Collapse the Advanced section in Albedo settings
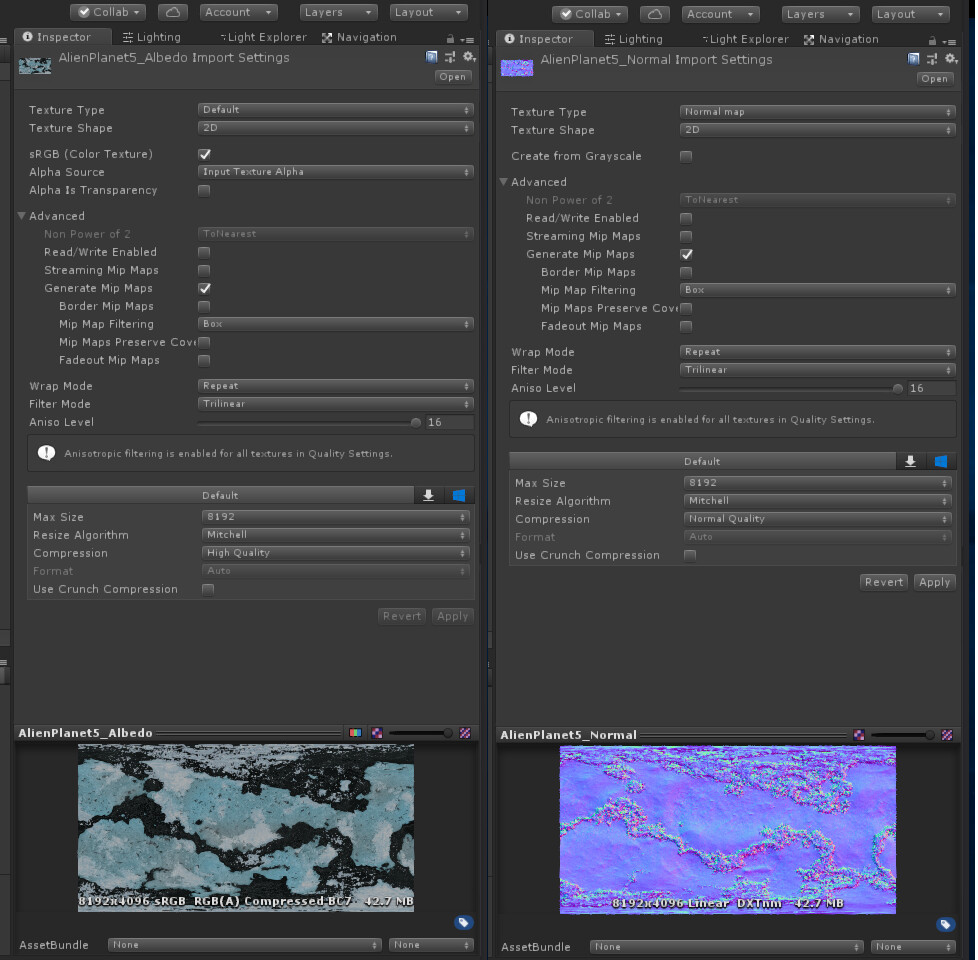The width and height of the screenshot is (978, 960). click(x=21, y=216)
